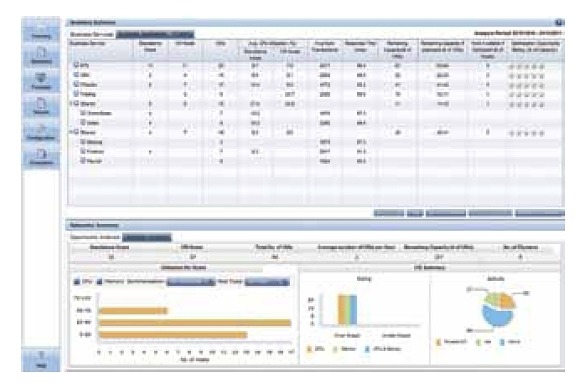Click the question-mark help icon in the header bar

tap(558, 23)
